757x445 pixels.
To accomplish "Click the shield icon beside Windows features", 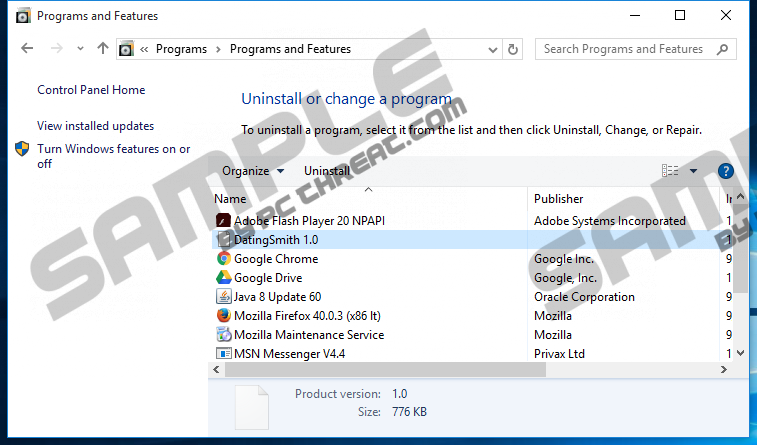I will (x=22, y=149).
